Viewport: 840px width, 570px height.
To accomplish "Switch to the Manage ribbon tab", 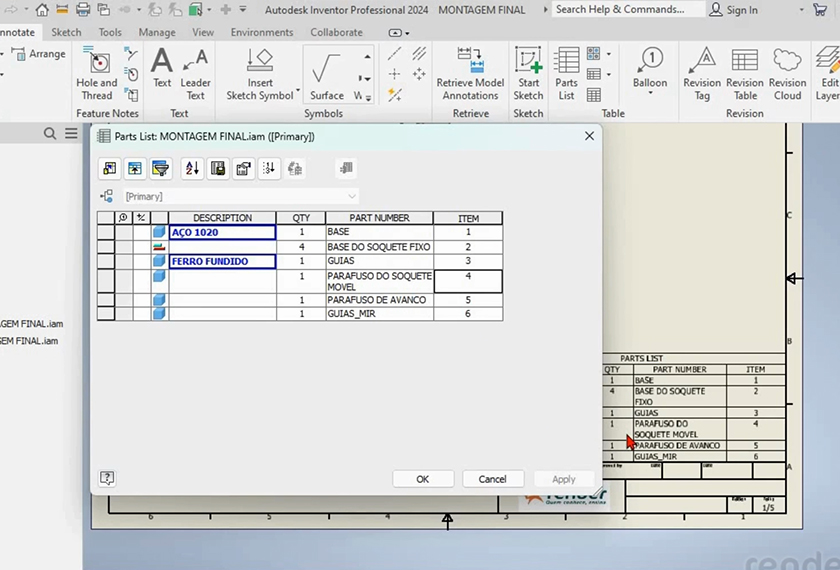I will 157,32.
